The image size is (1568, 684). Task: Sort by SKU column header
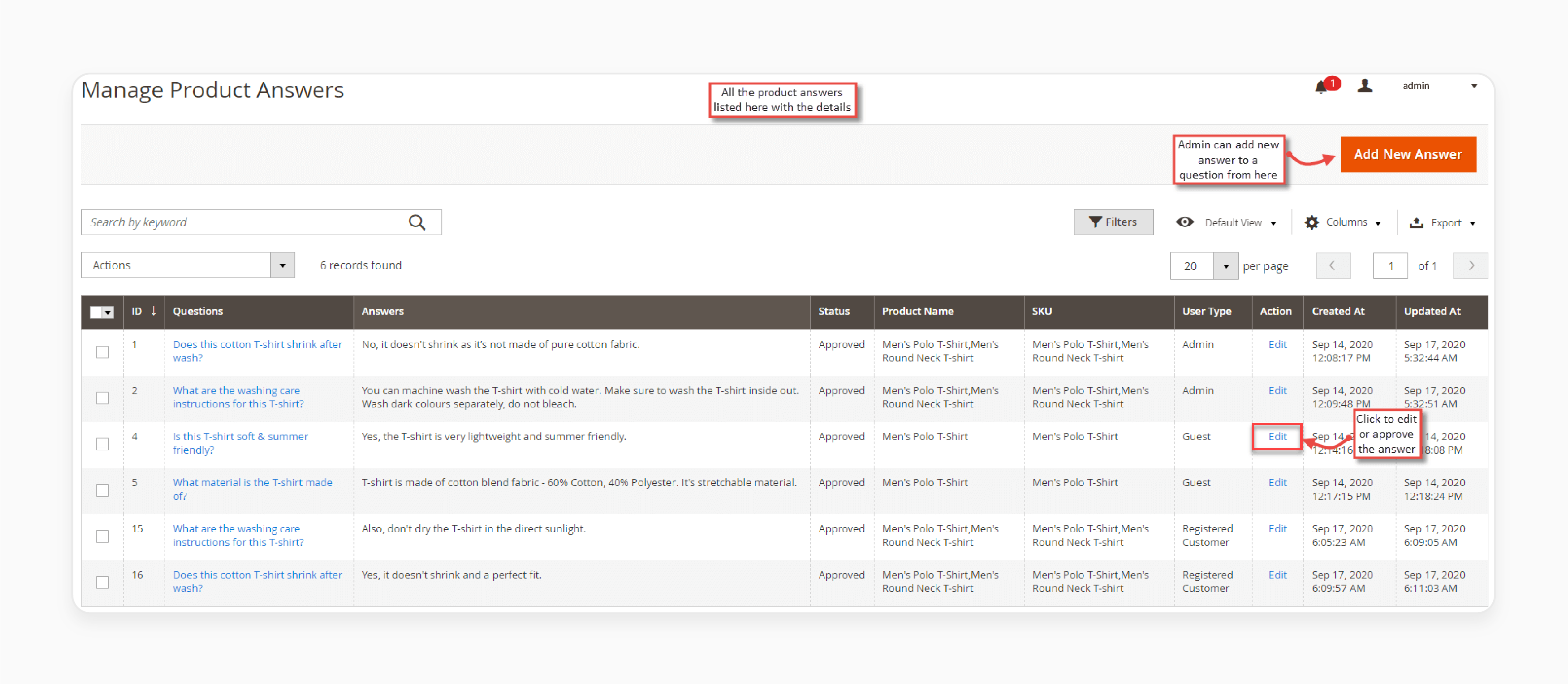(x=1042, y=311)
